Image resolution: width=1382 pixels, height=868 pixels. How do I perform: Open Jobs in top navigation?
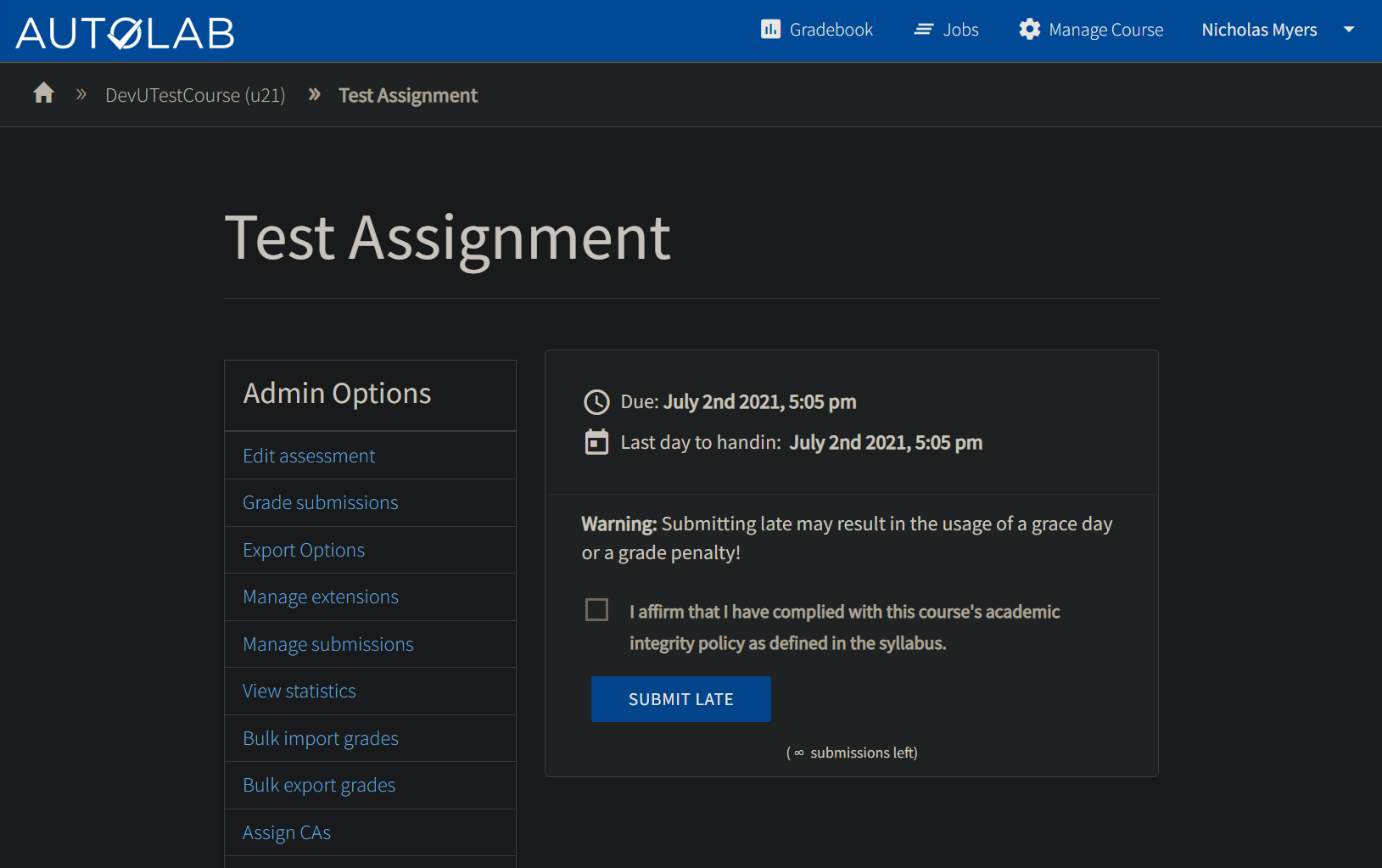pos(946,30)
